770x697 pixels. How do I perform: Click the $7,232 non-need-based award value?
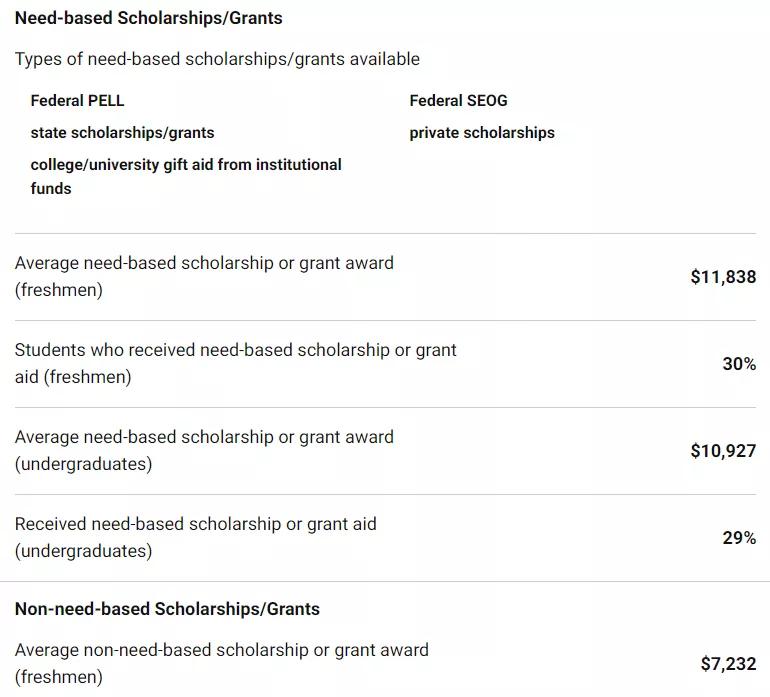click(x=728, y=664)
